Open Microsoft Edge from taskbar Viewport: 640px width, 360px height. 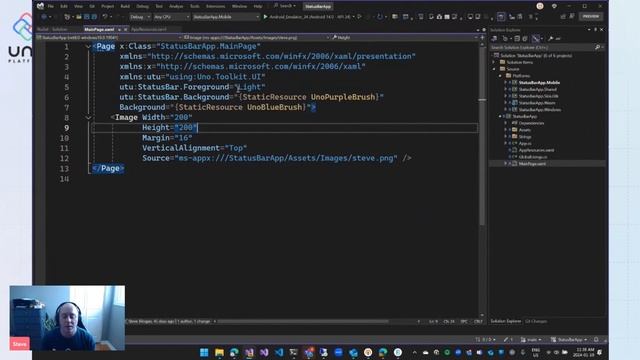tap(234, 352)
